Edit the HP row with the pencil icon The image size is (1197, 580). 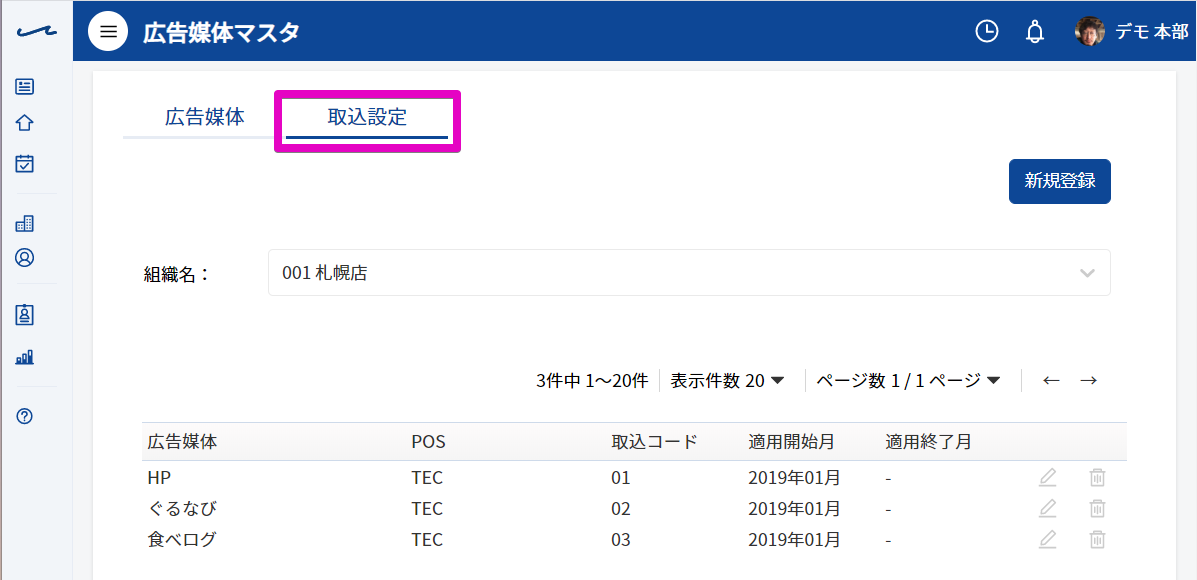coord(1047,478)
